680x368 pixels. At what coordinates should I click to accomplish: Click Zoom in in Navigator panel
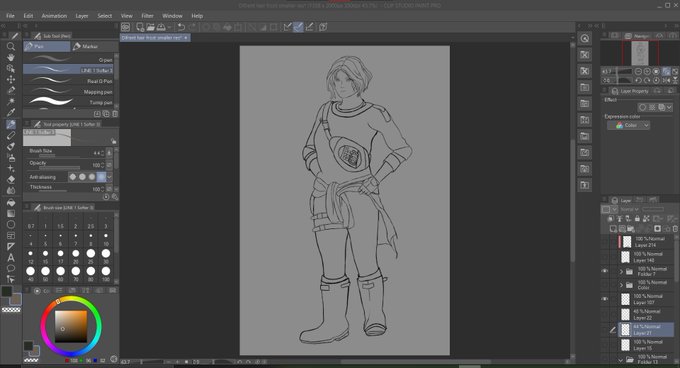pyautogui.click(x=647, y=72)
